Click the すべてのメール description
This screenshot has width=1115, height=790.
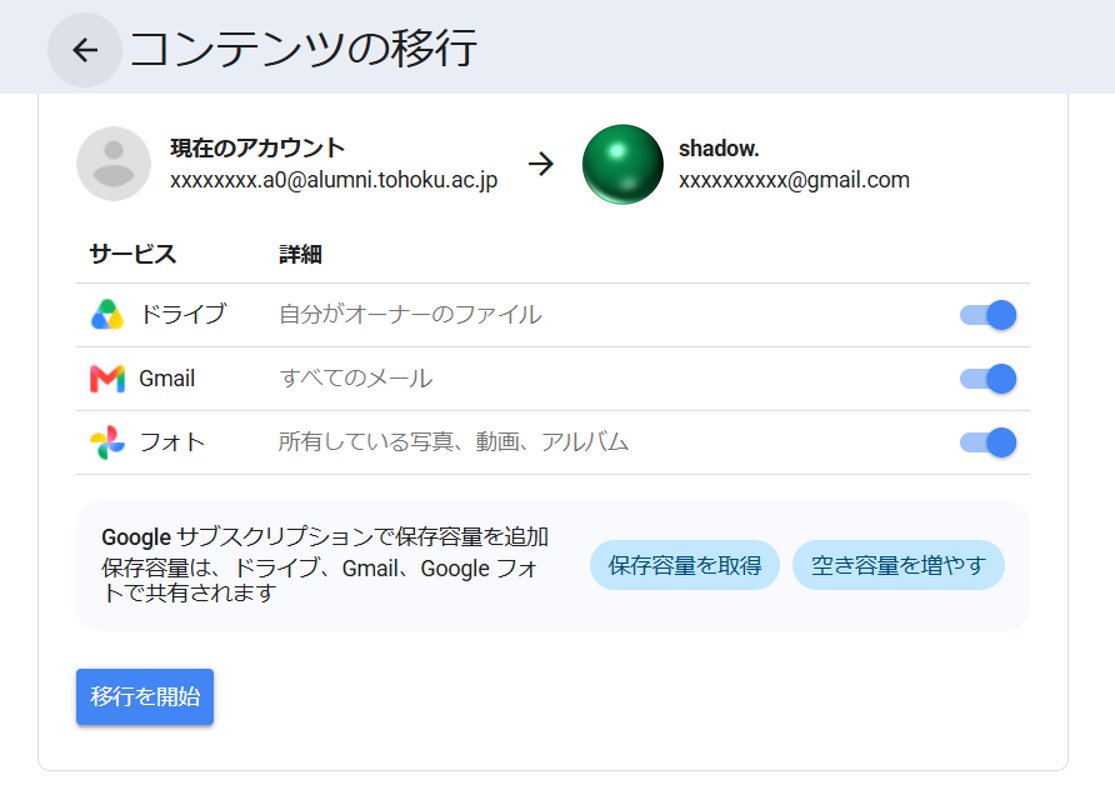point(356,378)
